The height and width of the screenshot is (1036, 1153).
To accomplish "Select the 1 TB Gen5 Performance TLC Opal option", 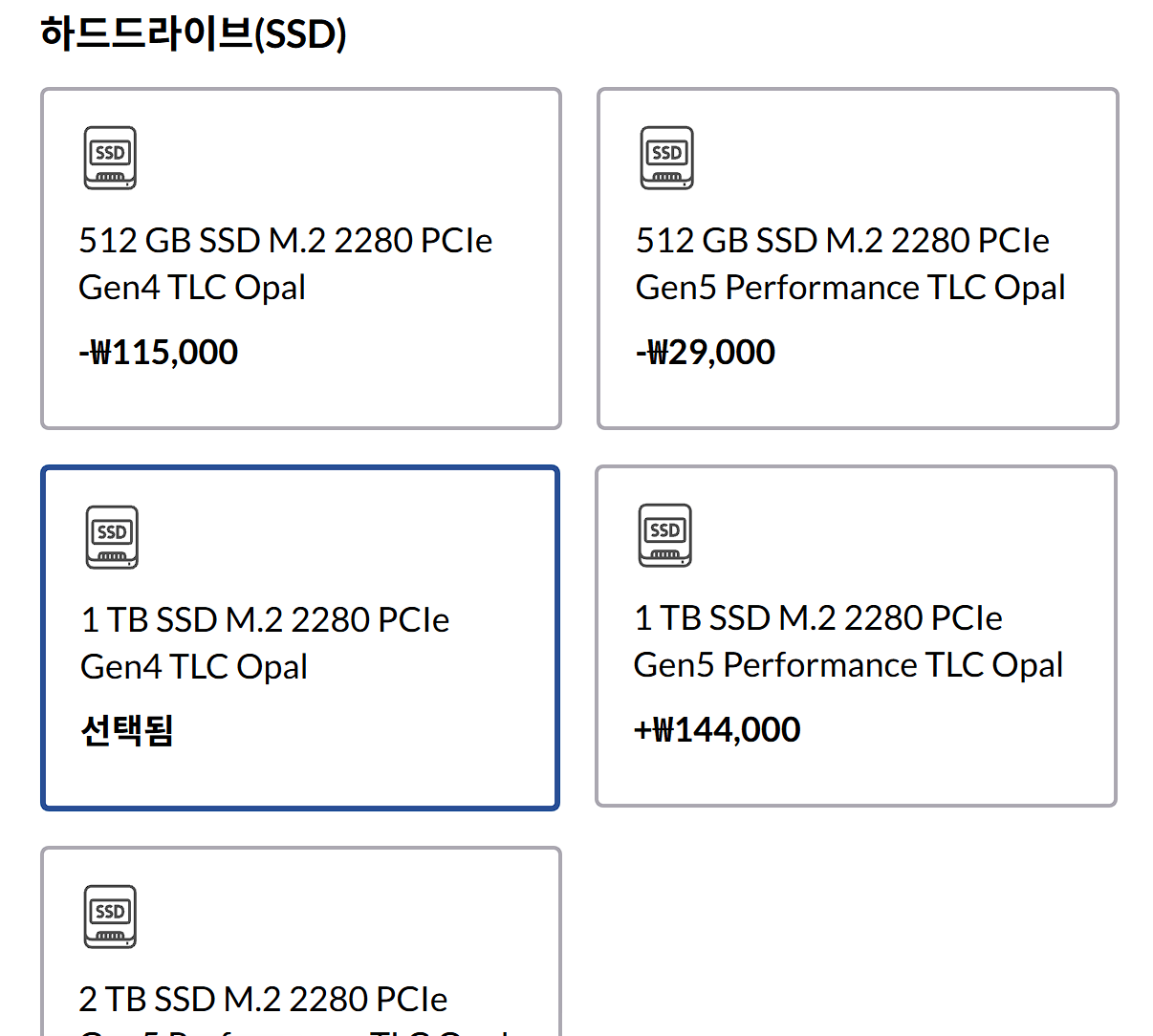I will (x=857, y=636).
